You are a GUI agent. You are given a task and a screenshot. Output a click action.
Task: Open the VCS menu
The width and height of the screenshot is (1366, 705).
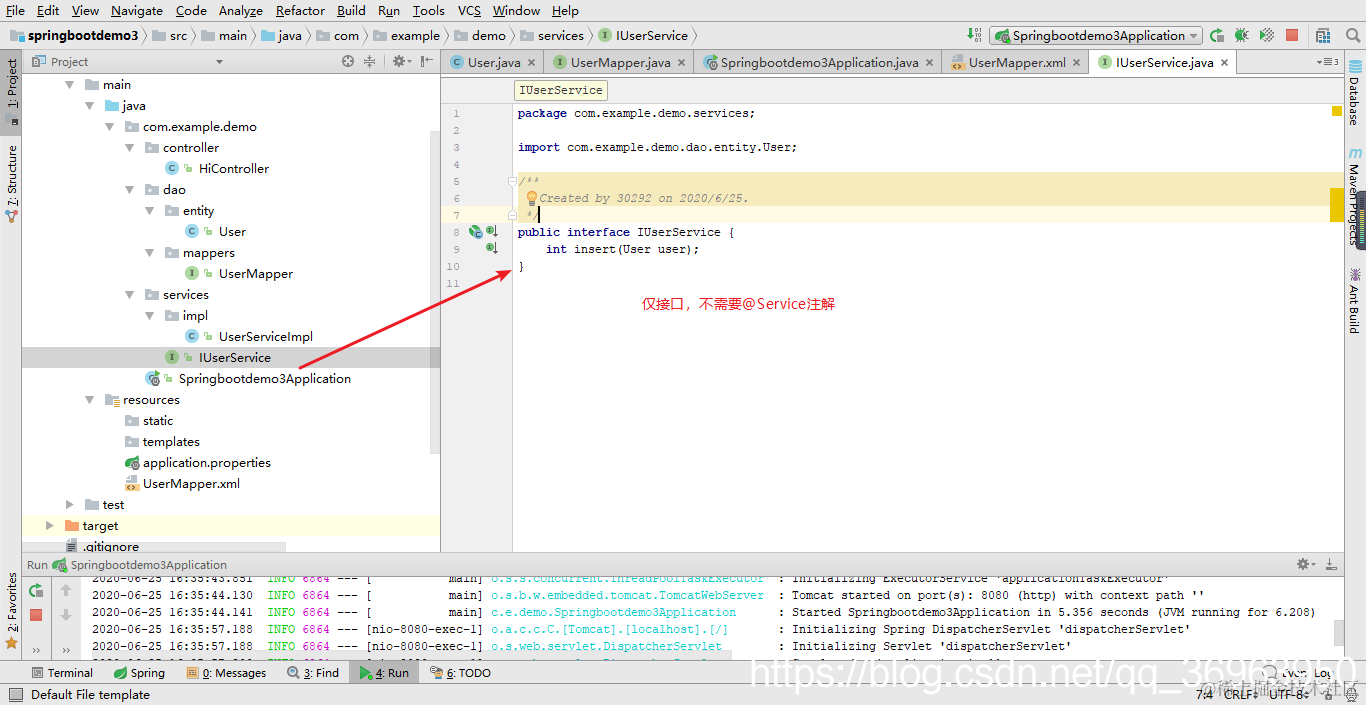469,10
